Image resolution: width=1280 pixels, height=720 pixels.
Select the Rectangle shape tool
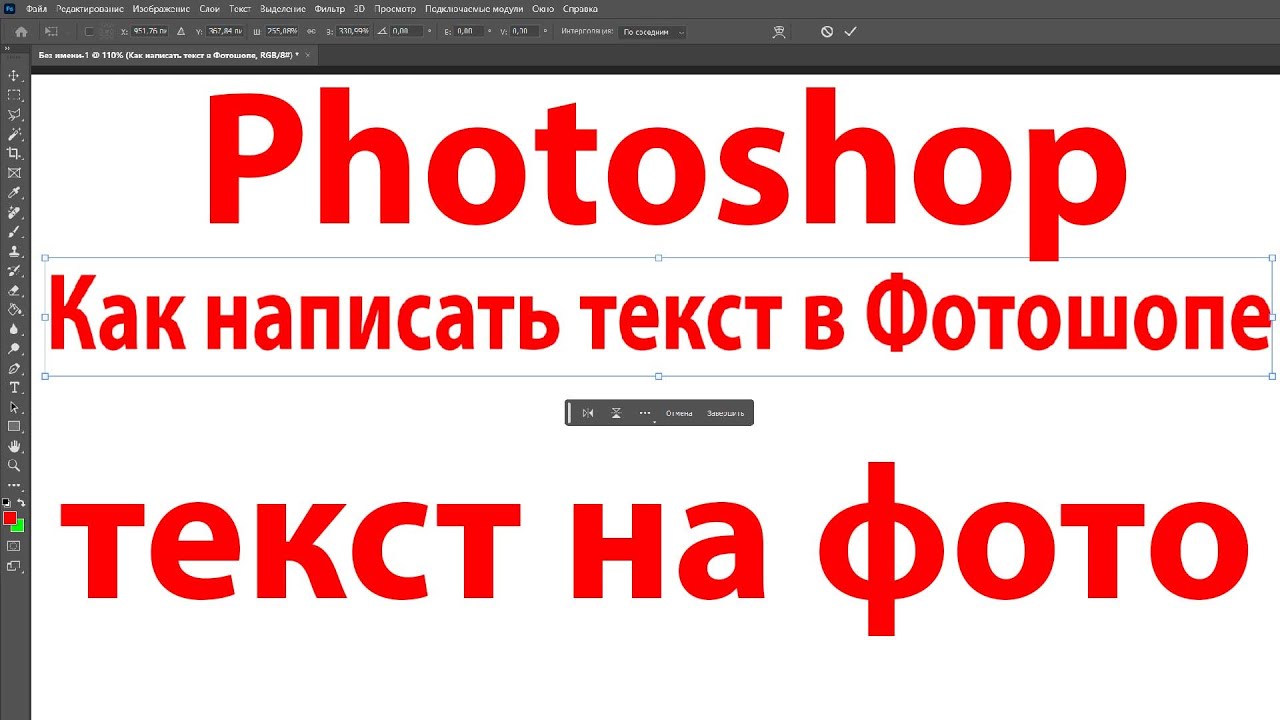point(14,426)
